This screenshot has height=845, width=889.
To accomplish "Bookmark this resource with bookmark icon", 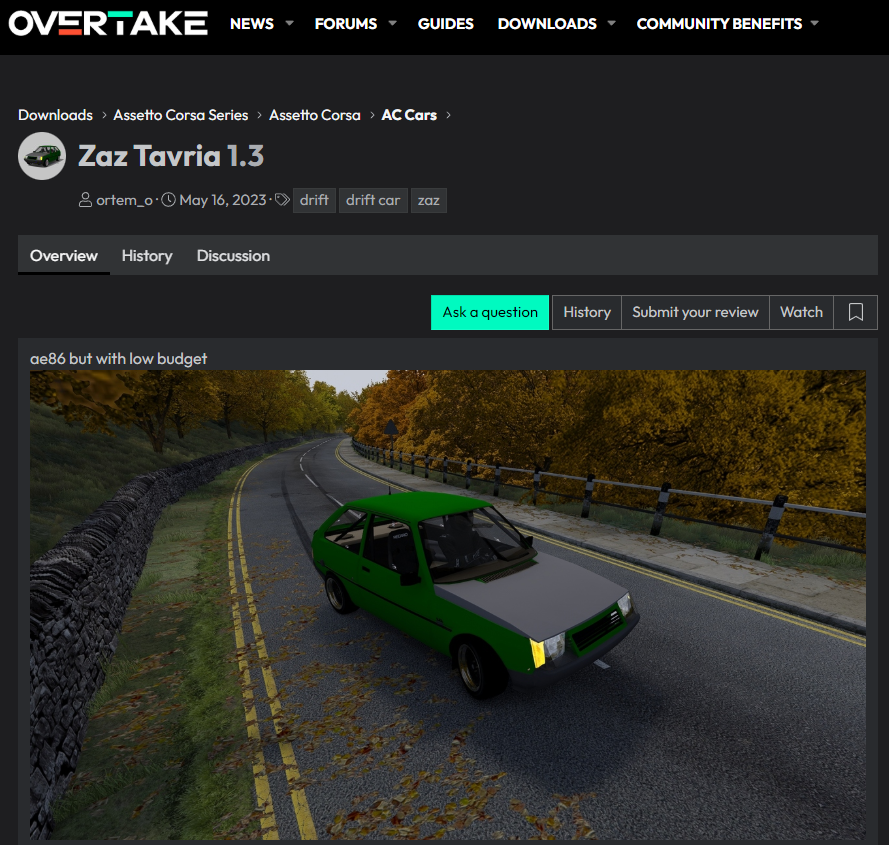I will (856, 312).
